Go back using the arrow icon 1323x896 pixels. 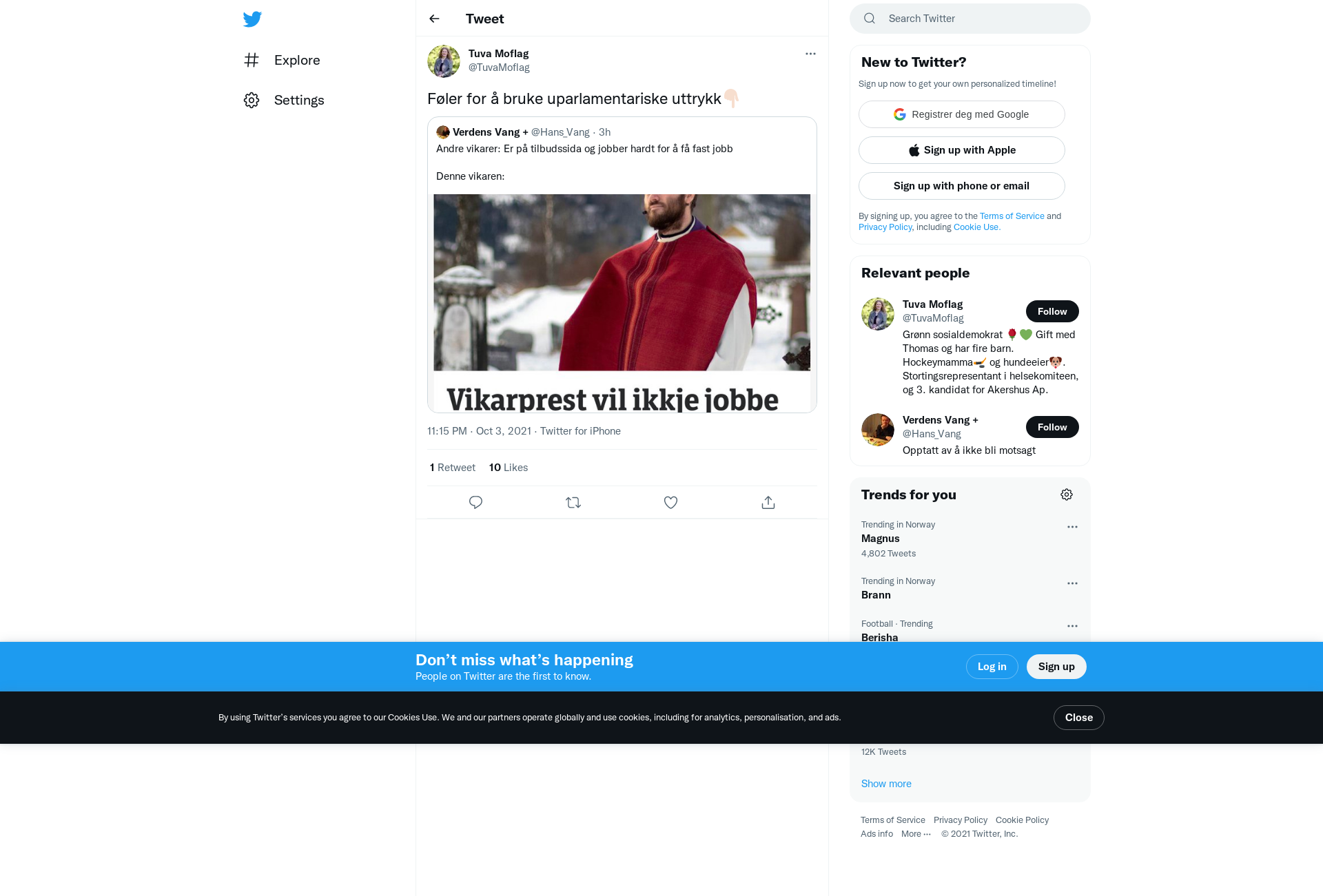(434, 19)
